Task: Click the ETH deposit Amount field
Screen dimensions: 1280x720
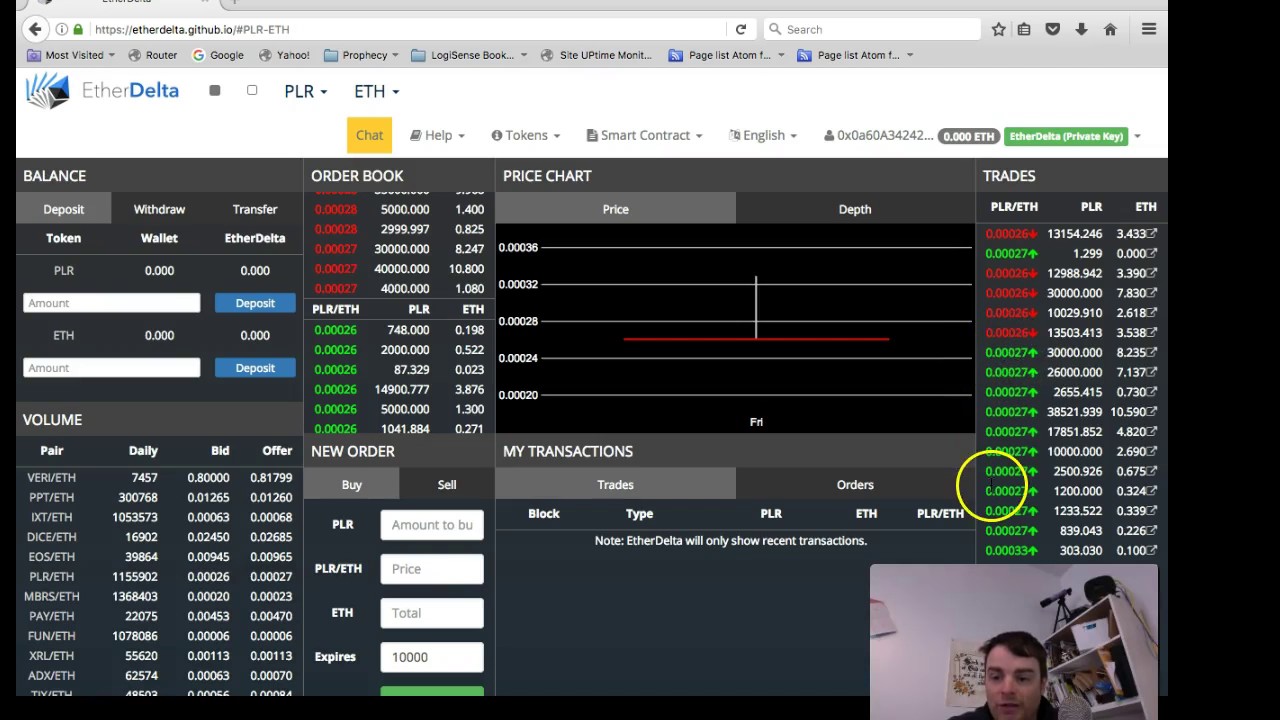Action: 112,368
